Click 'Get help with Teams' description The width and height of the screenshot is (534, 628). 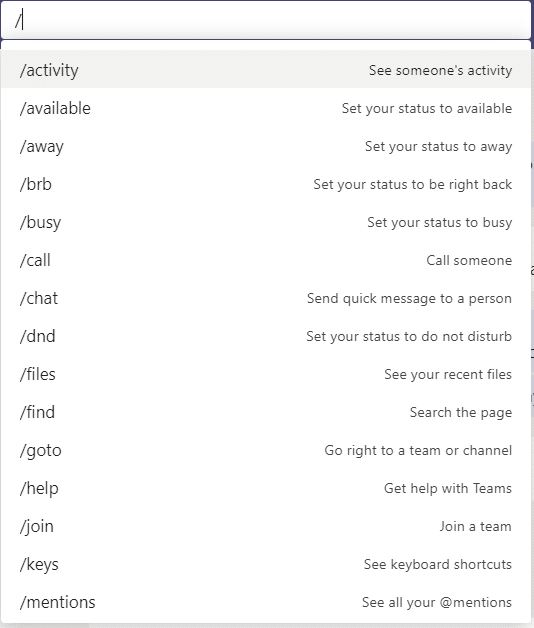[448, 489]
